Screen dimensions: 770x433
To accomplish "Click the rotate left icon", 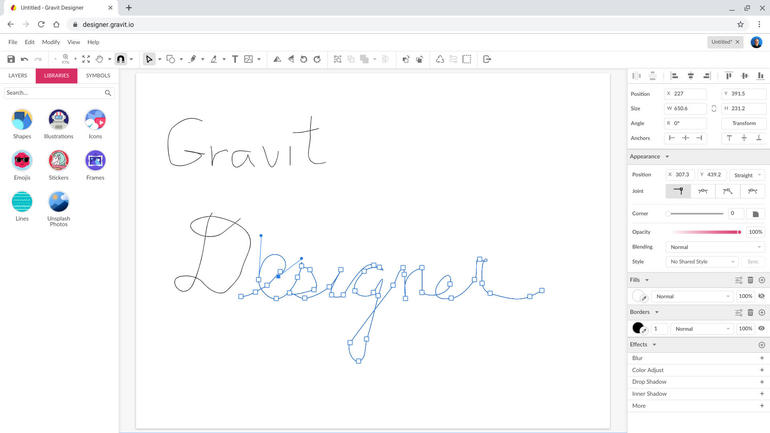I will click(303, 59).
